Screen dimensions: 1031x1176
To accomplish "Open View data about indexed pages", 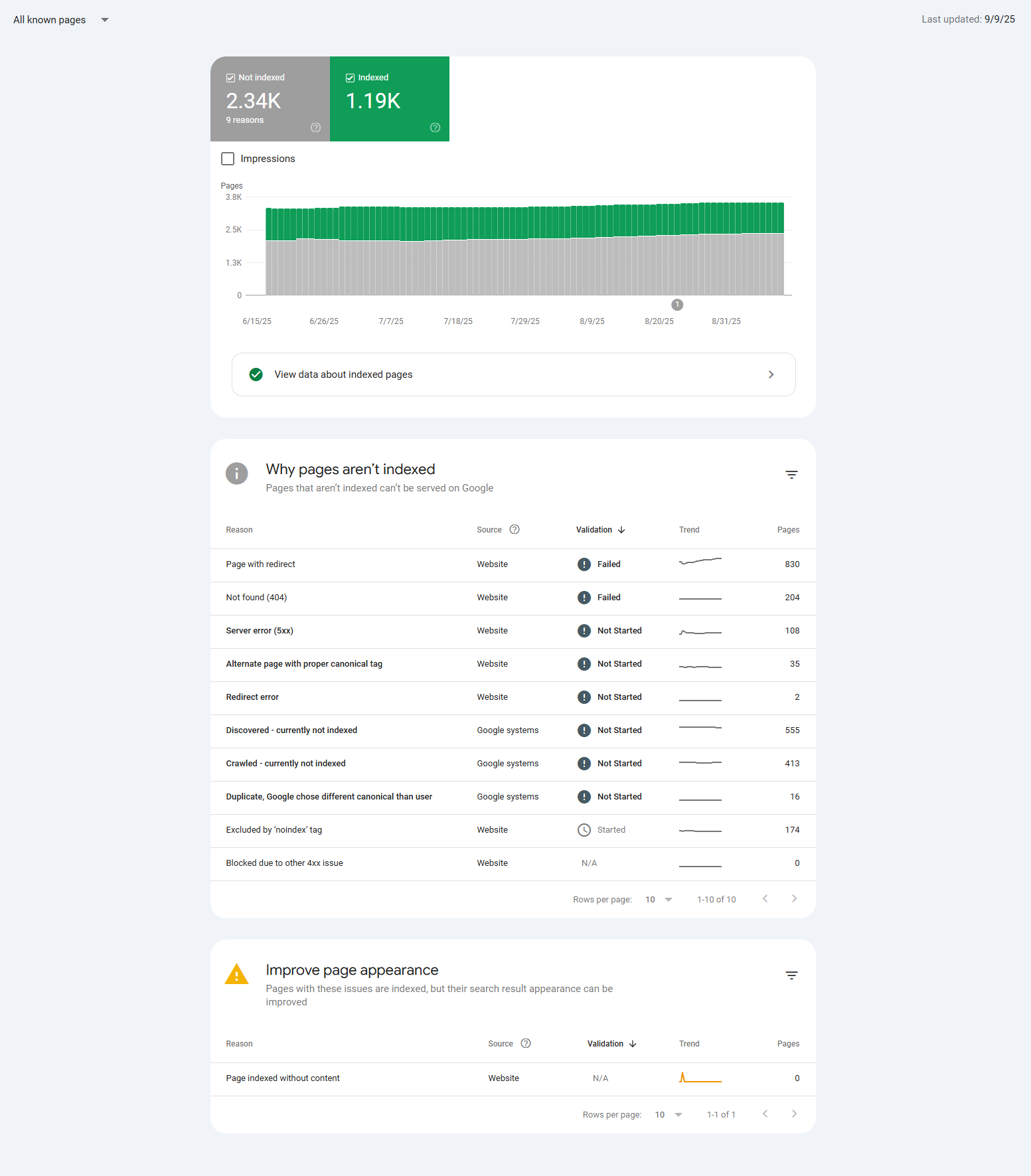I will coord(513,375).
